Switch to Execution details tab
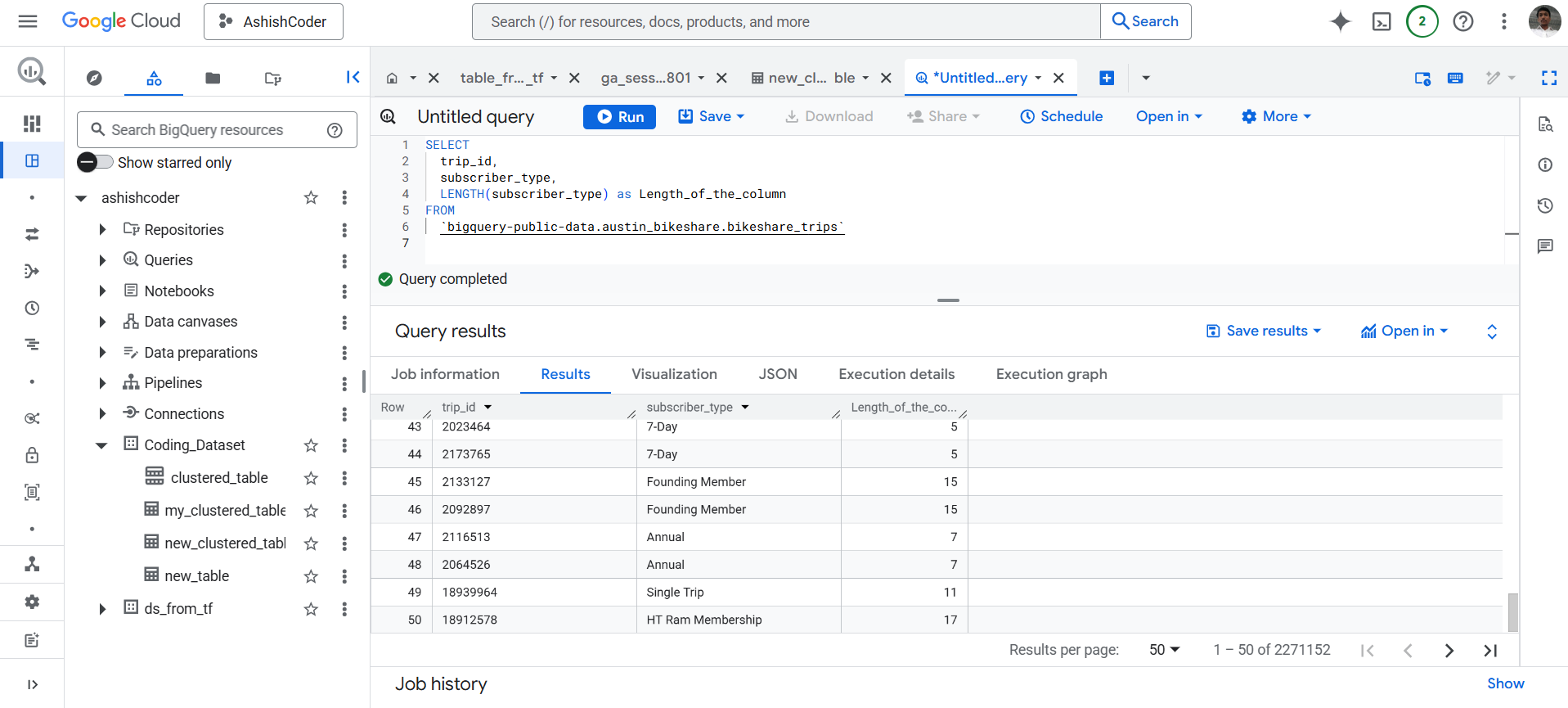1568x708 pixels. [896, 374]
